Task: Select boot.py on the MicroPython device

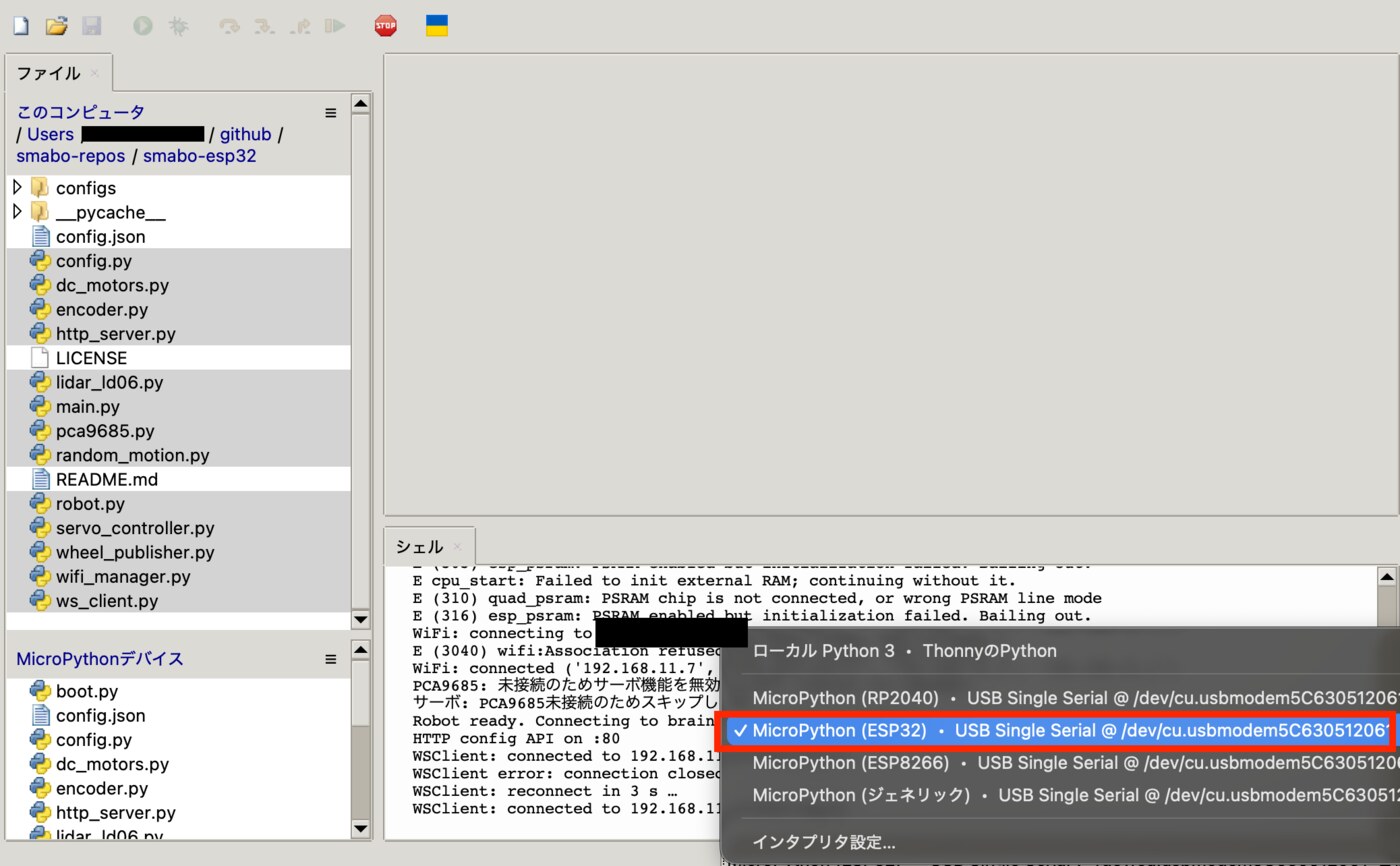Action: [x=87, y=691]
